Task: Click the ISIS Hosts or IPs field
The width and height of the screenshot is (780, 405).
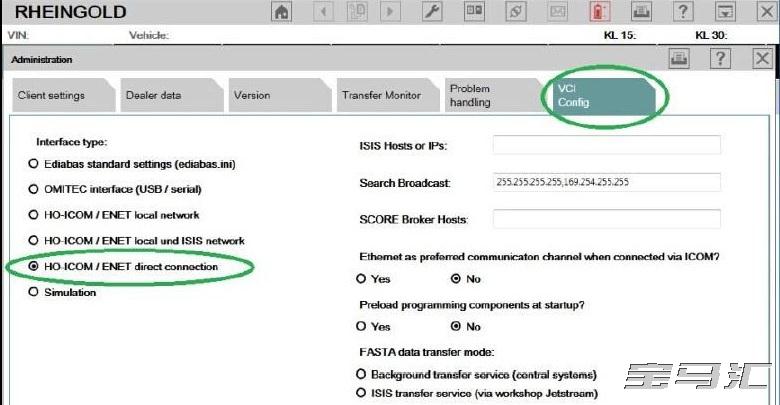Action: [606, 145]
